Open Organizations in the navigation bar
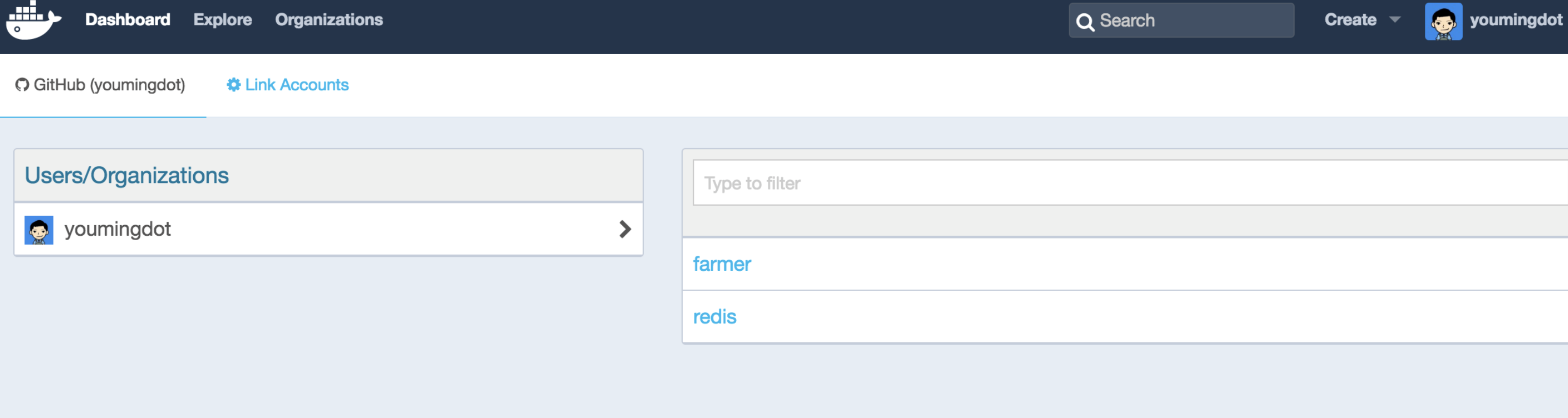Image resolution: width=1568 pixels, height=418 pixels. tap(329, 20)
